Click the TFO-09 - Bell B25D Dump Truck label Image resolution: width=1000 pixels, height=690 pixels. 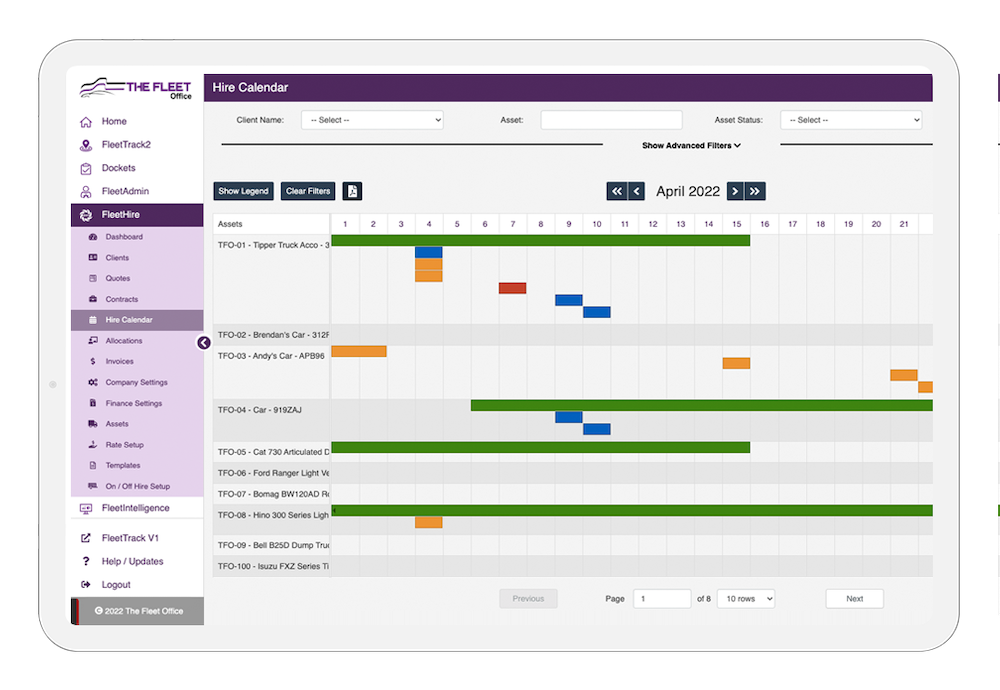273,545
